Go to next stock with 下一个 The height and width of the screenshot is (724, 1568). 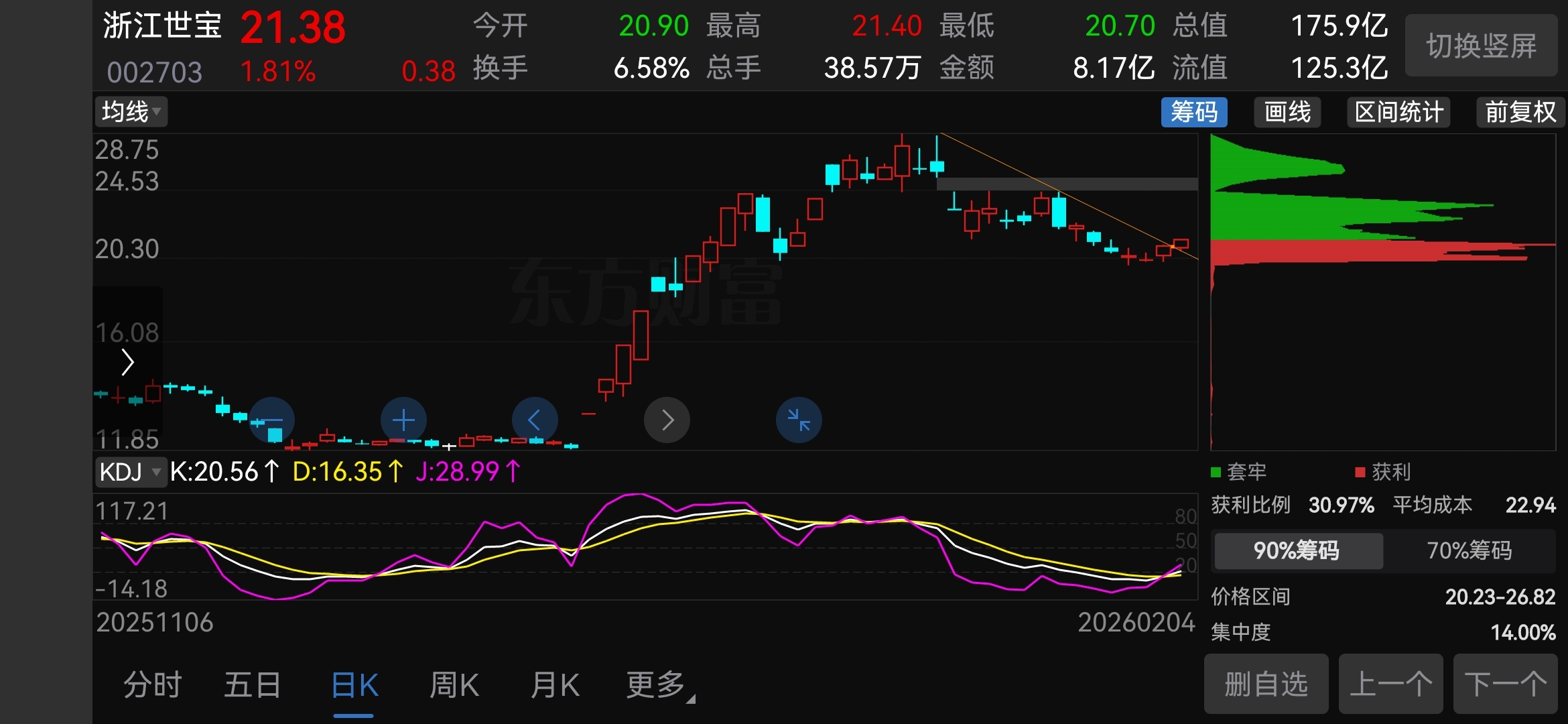1505,684
